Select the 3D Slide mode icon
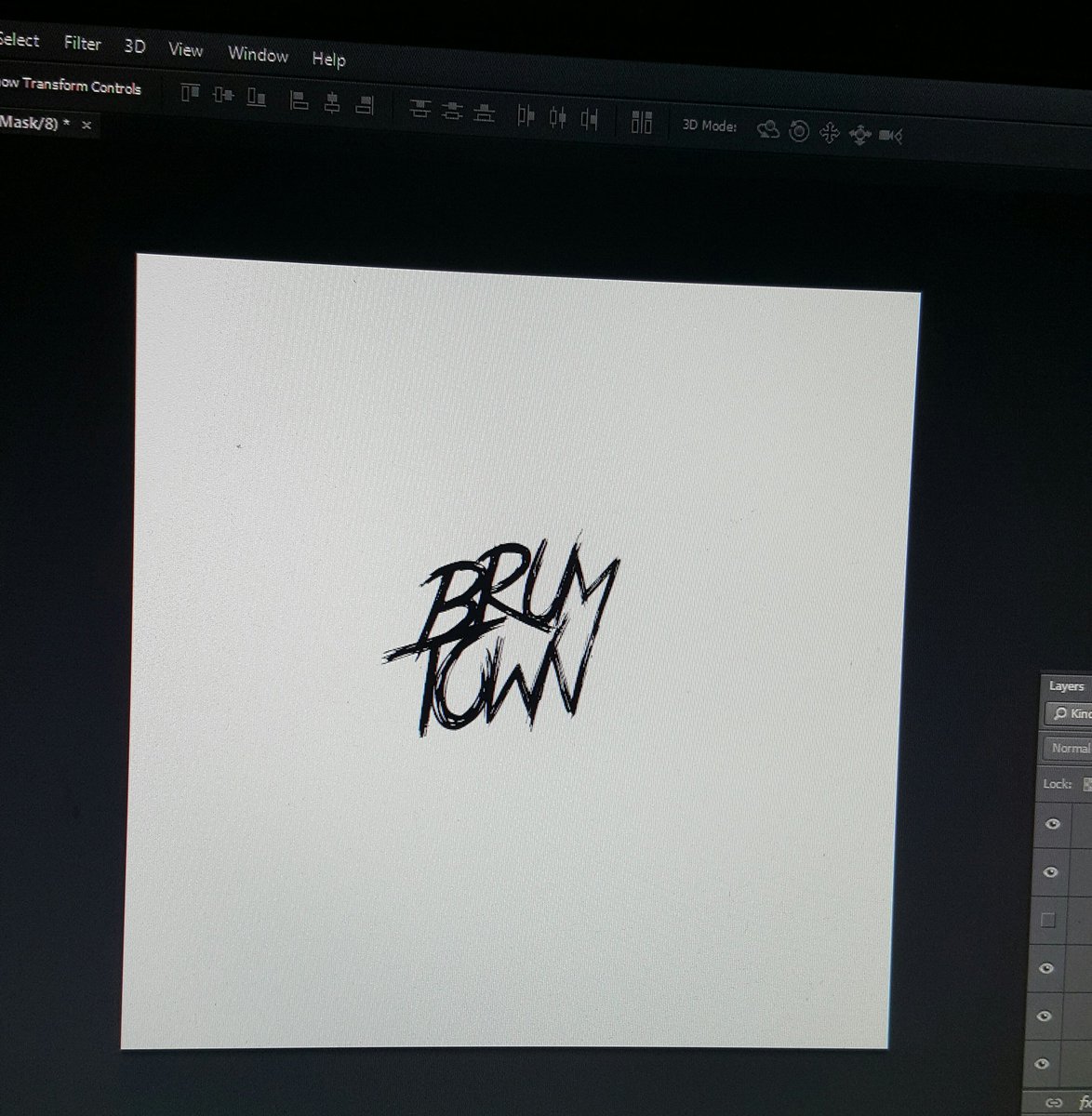 [x=859, y=135]
